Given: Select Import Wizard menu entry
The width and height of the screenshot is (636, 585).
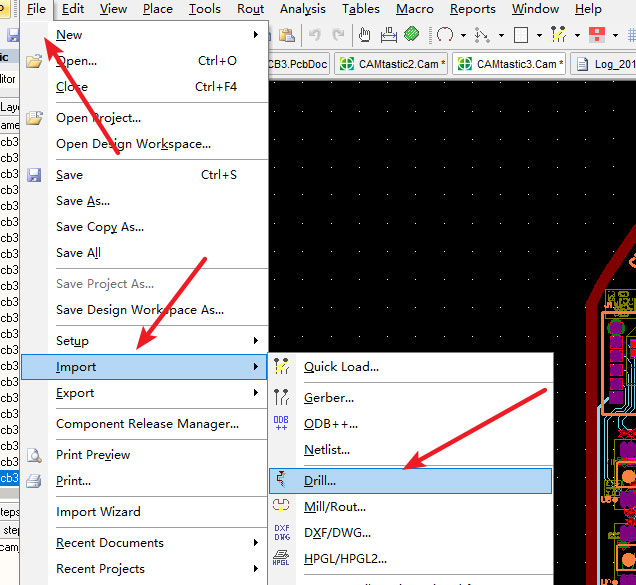Looking at the screenshot, I should 98,512.
